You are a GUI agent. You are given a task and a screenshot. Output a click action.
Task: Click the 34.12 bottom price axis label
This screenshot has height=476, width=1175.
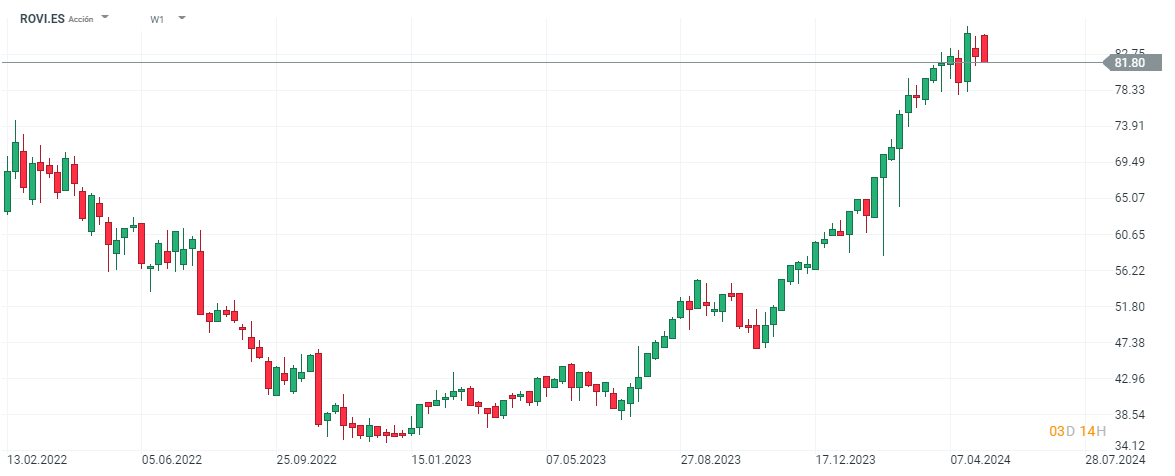[x=1130, y=446]
